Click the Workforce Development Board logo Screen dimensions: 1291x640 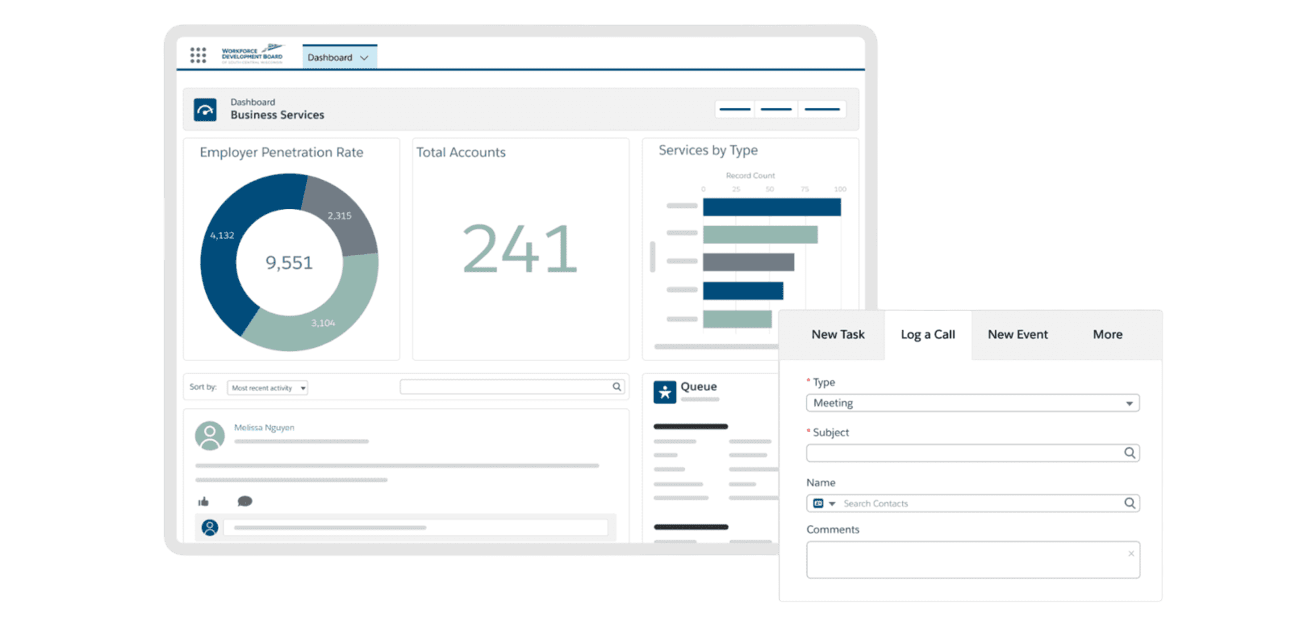253,54
